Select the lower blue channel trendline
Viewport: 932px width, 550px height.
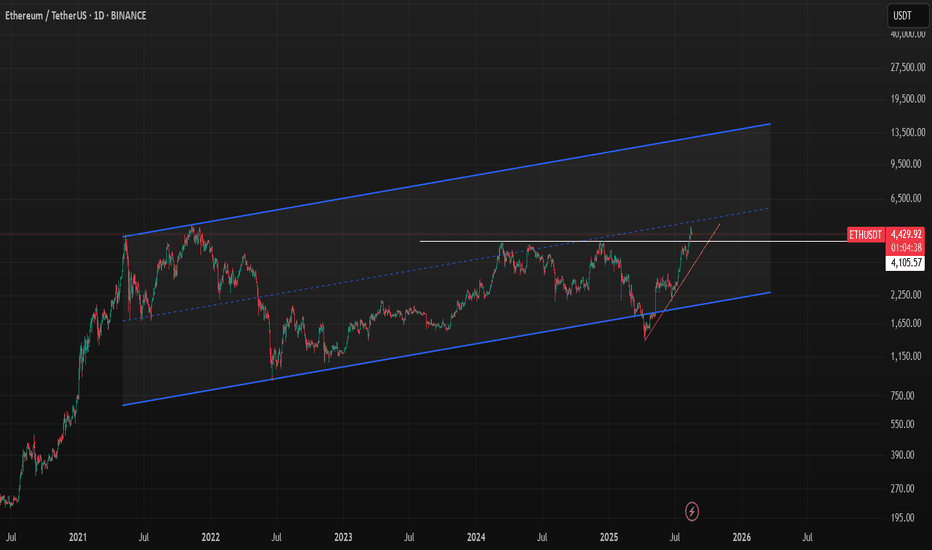click(x=446, y=349)
